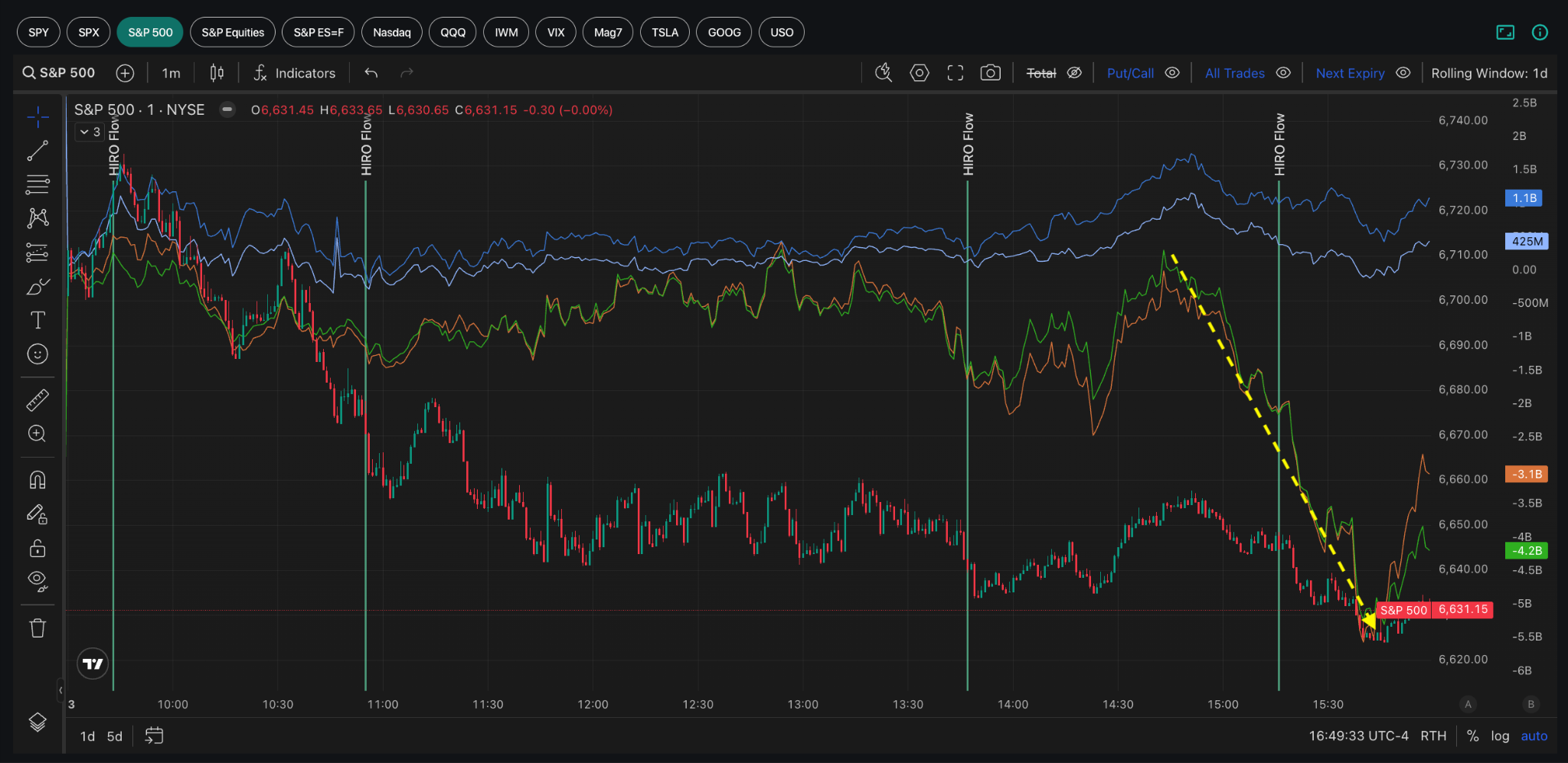Select the brush drawing tool
The width and height of the screenshot is (1568, 763).
click(38, 286)
